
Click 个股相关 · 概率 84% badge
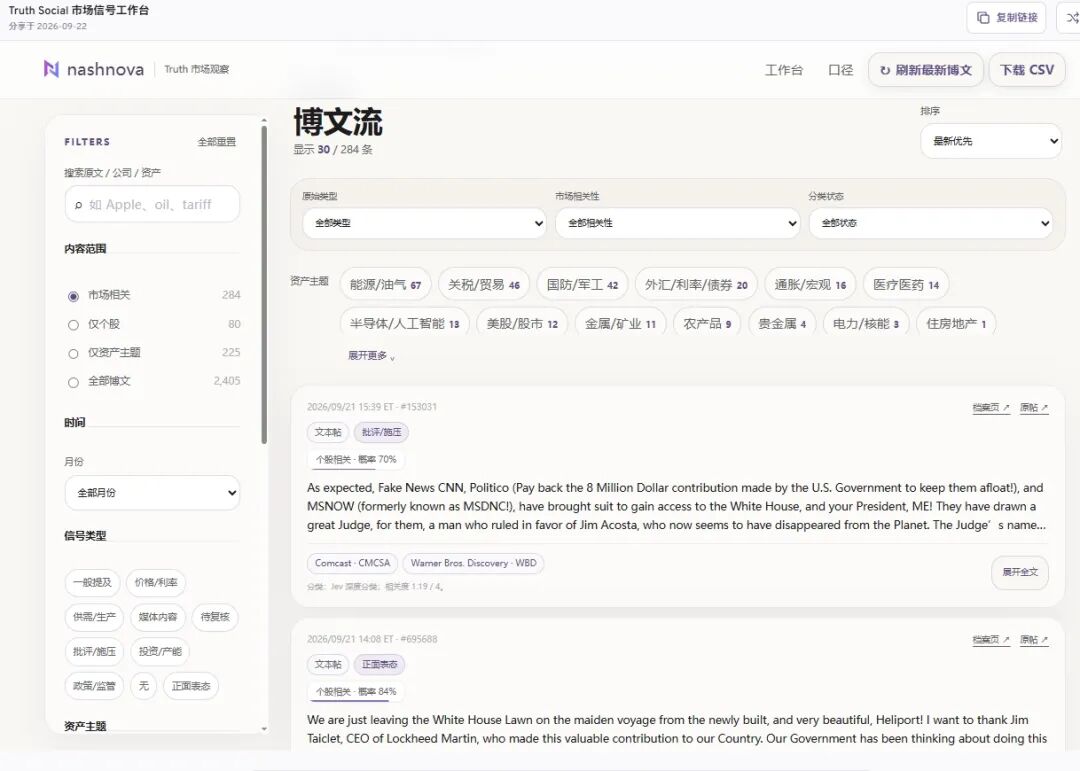click(356, 692)
